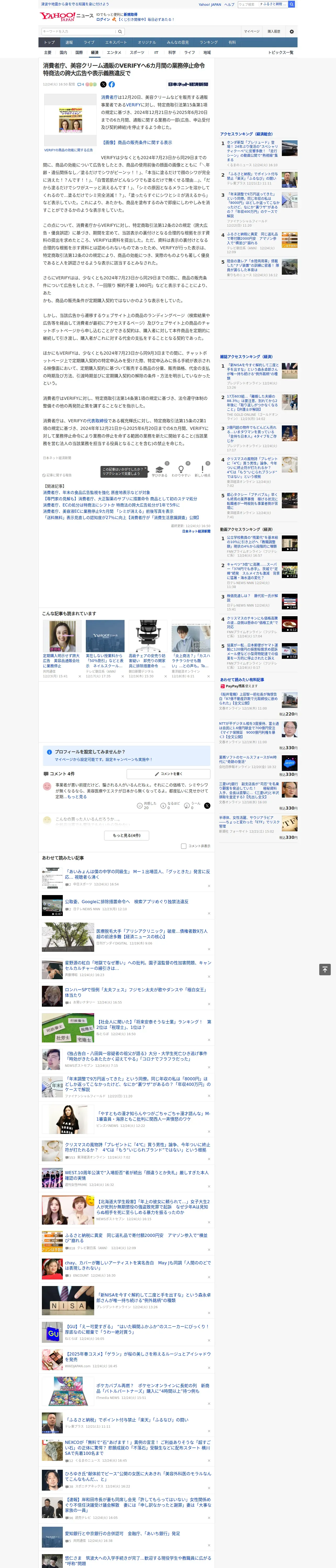The width and height of the screenshot is (336, 1568).
Task: Open the VERIFY advertisement article thumbnail
Action: click(x=71, y=119)
